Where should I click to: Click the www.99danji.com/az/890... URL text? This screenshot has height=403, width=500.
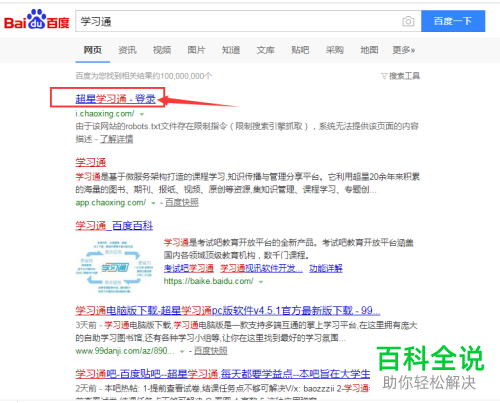tap(125, 351)
